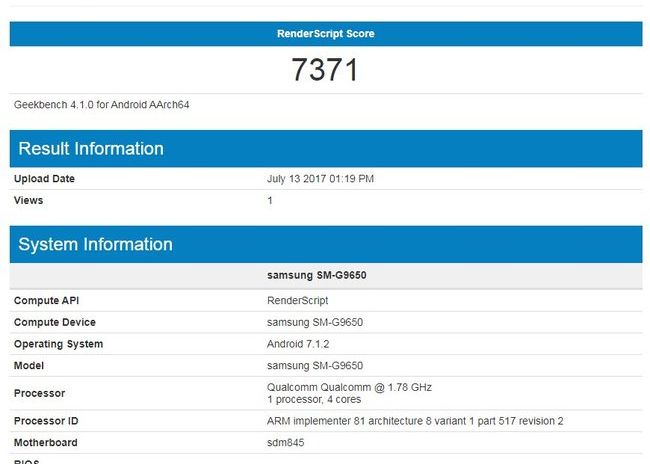Click the RenderScript value beside Compute API
650x464 pixels.
tap(297, 300)
